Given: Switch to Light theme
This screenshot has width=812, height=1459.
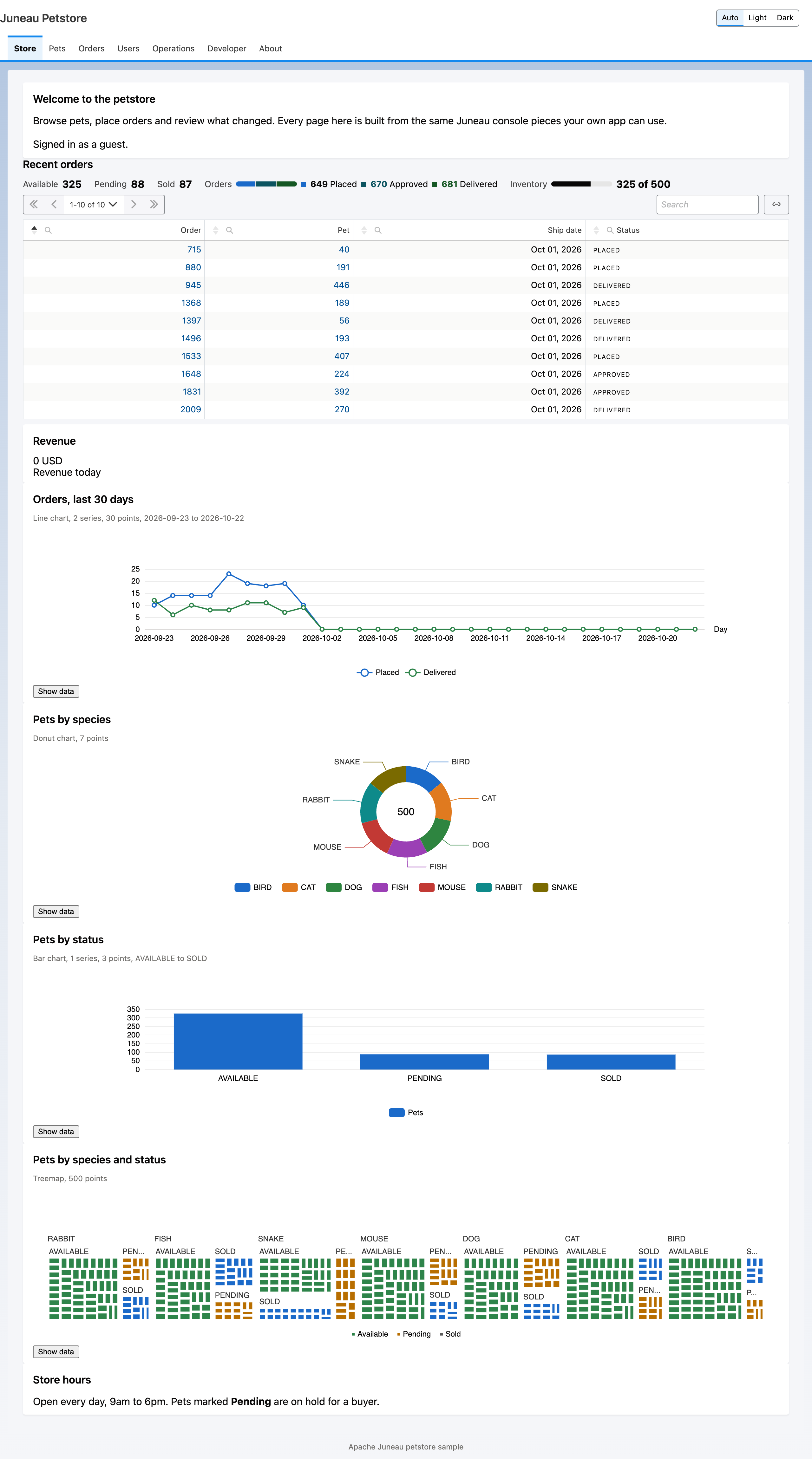Looking at the screenshot, I should pos(757,17).
